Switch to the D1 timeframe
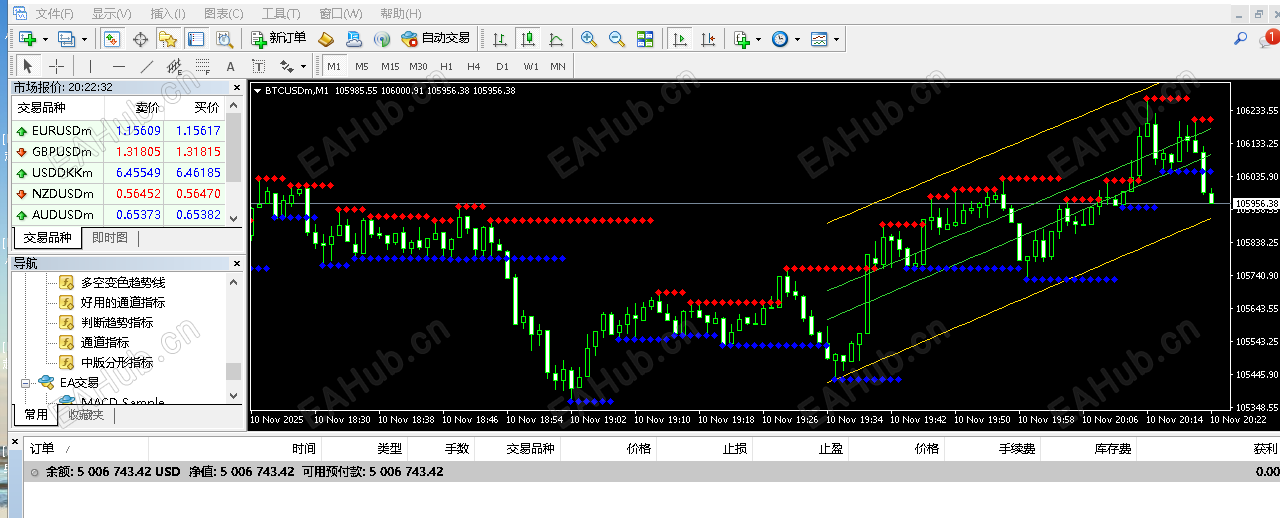The width and height of the screenshot is (1280, 518). (x=502, y=66)
